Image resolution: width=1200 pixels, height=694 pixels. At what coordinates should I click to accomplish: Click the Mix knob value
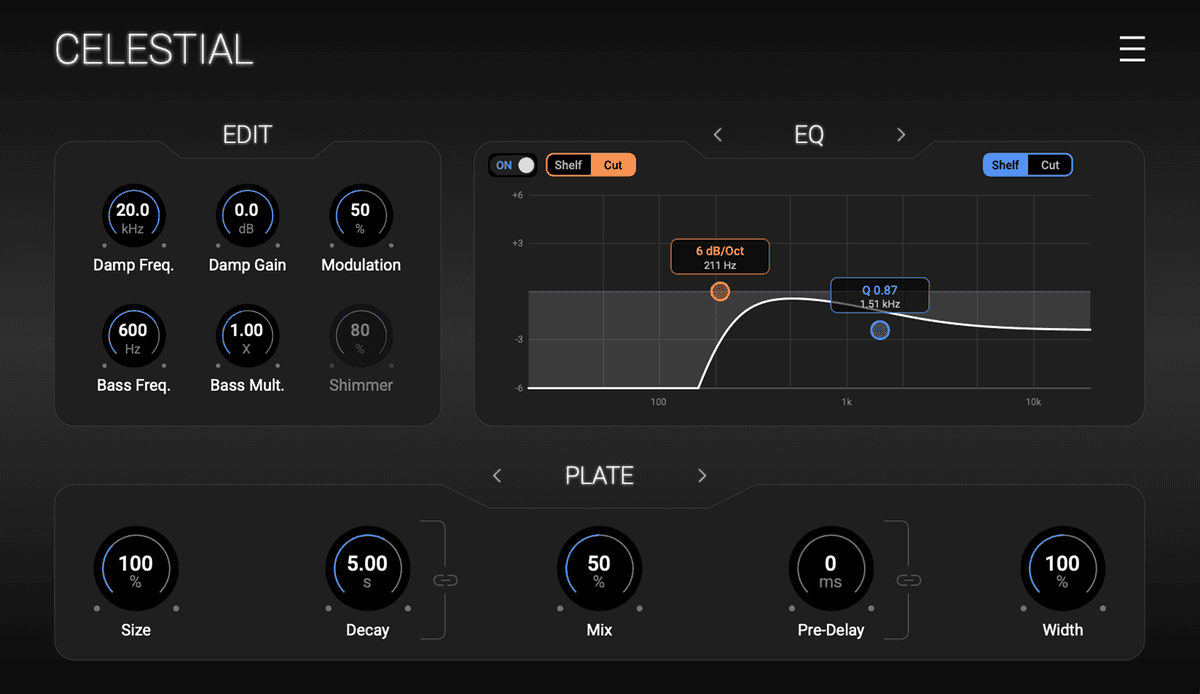pyautogui.click(x=598, y=566)
